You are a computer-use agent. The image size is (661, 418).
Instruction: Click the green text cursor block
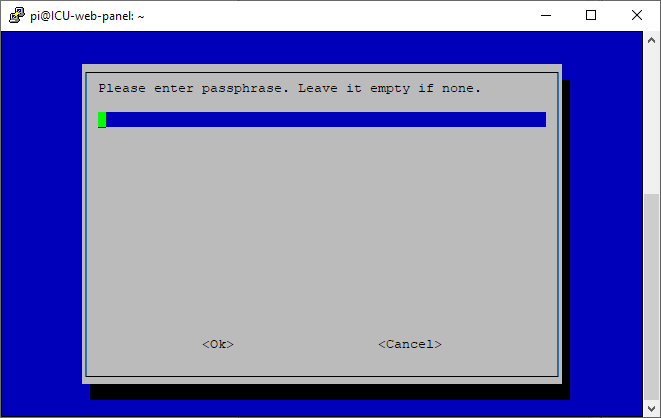[102, 120]
